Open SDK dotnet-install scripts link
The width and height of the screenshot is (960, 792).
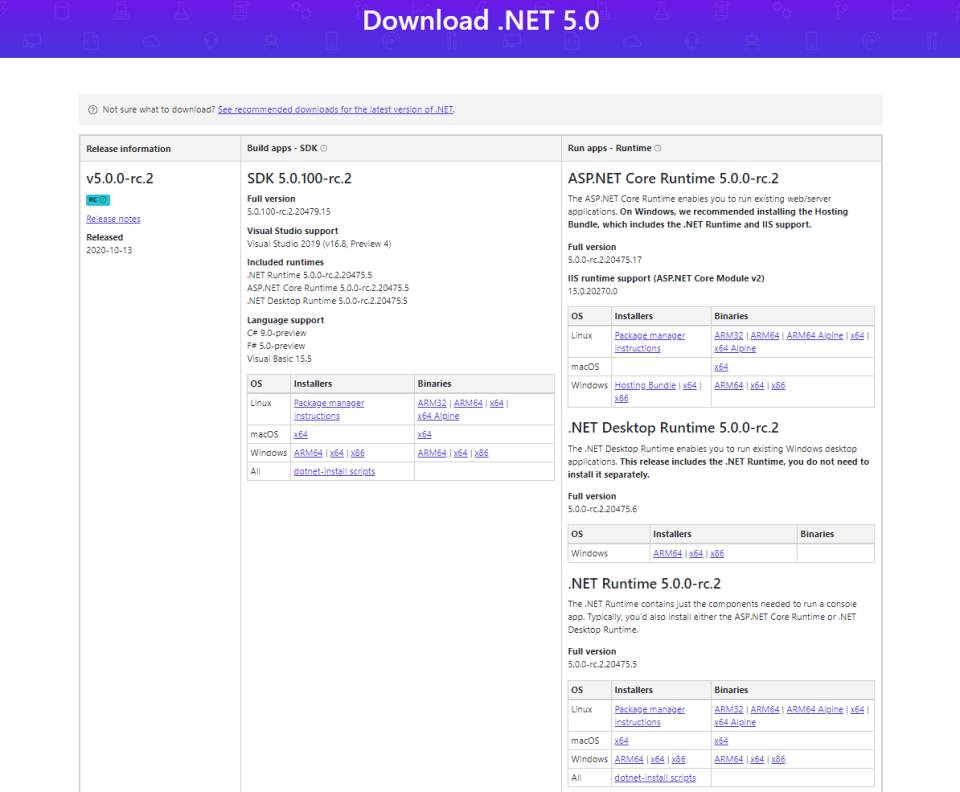pos(334,471)
